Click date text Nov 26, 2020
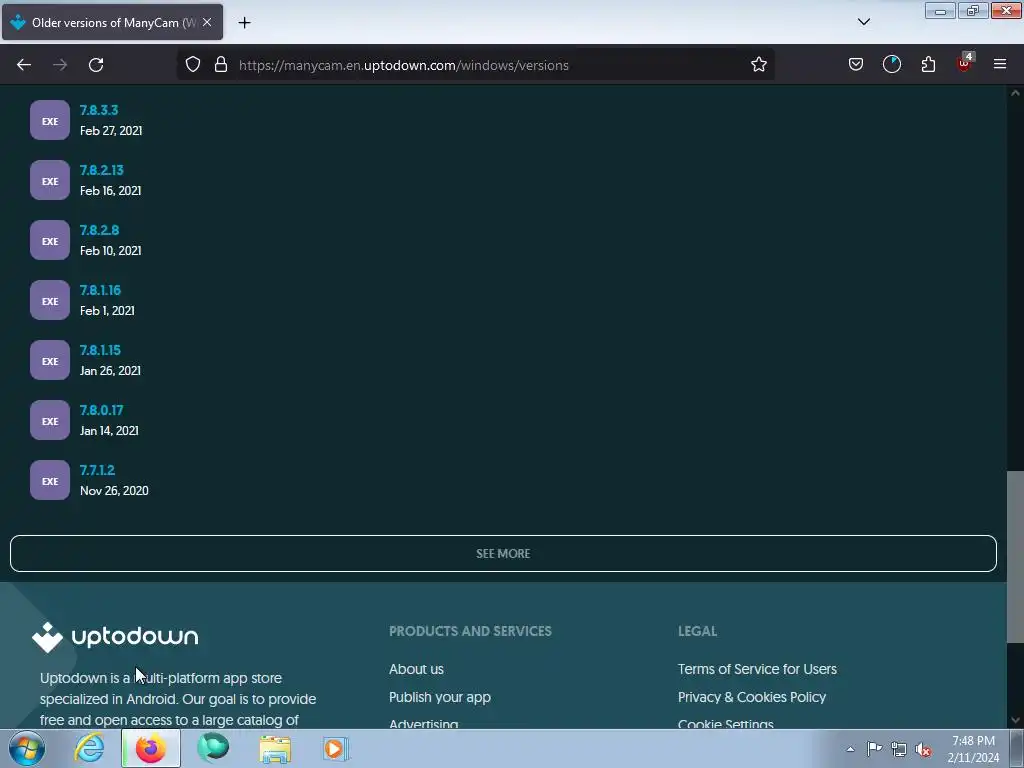This screenshot has height=768, width=1024. pyautogui.click(x=114, y=490)
